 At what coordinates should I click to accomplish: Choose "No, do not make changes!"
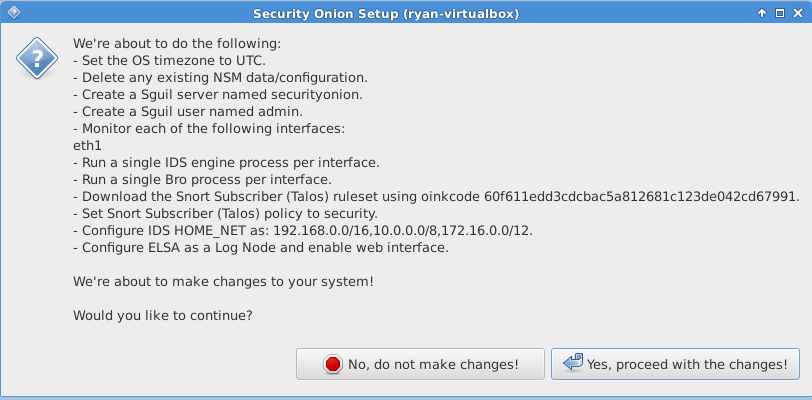coord(420,364)
